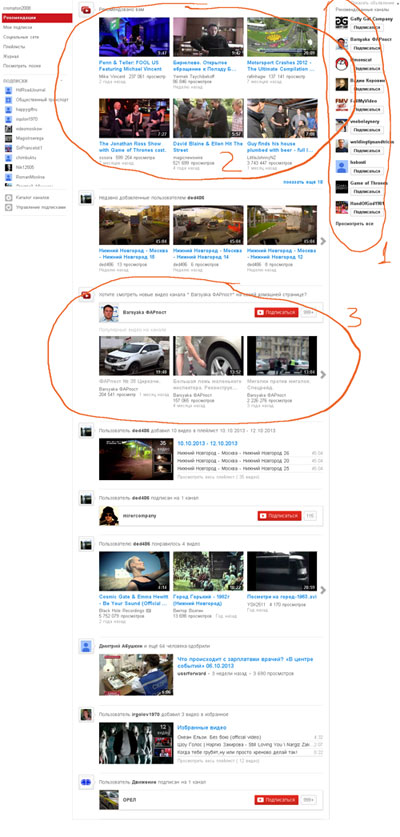Expand more Barsyaka ФАРпост popular videos arrow
Viewport: 400px width, 837px height.
point(322,375)
